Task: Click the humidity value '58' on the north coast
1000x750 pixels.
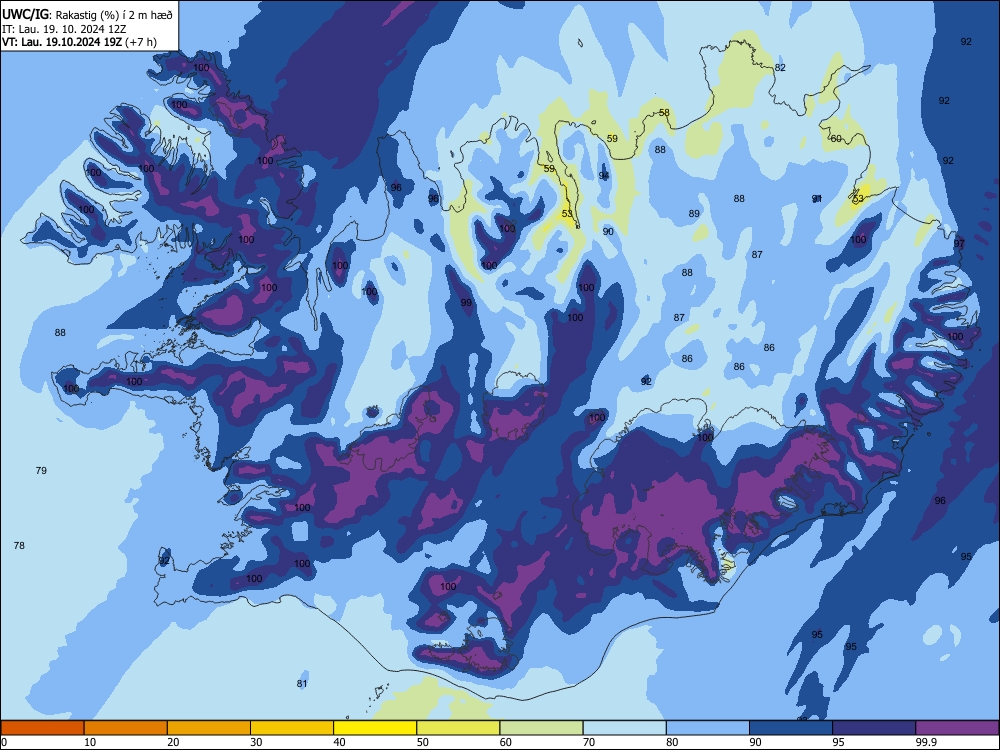Action: 664,112
